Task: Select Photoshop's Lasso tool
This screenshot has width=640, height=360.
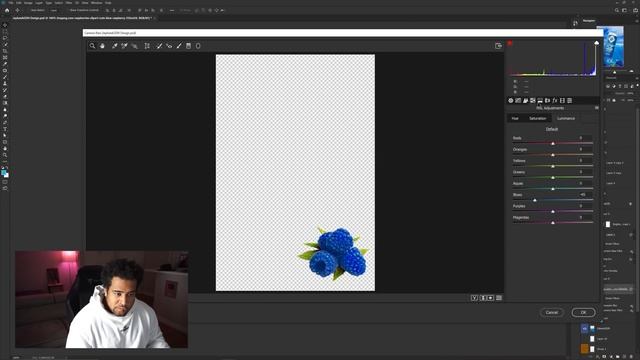Action: [x=5, y=38]
